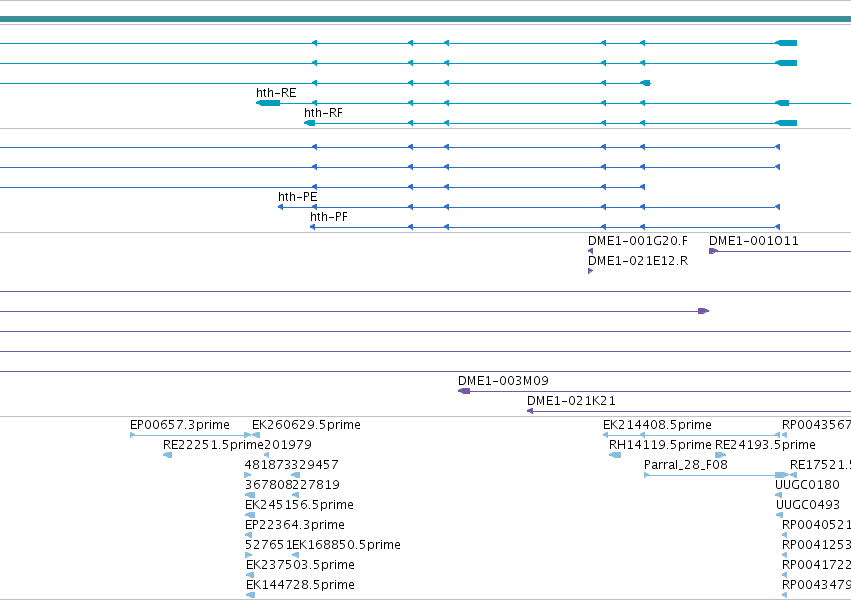Select the DME1-021E12.R feature label

click(x=638, y=261)
